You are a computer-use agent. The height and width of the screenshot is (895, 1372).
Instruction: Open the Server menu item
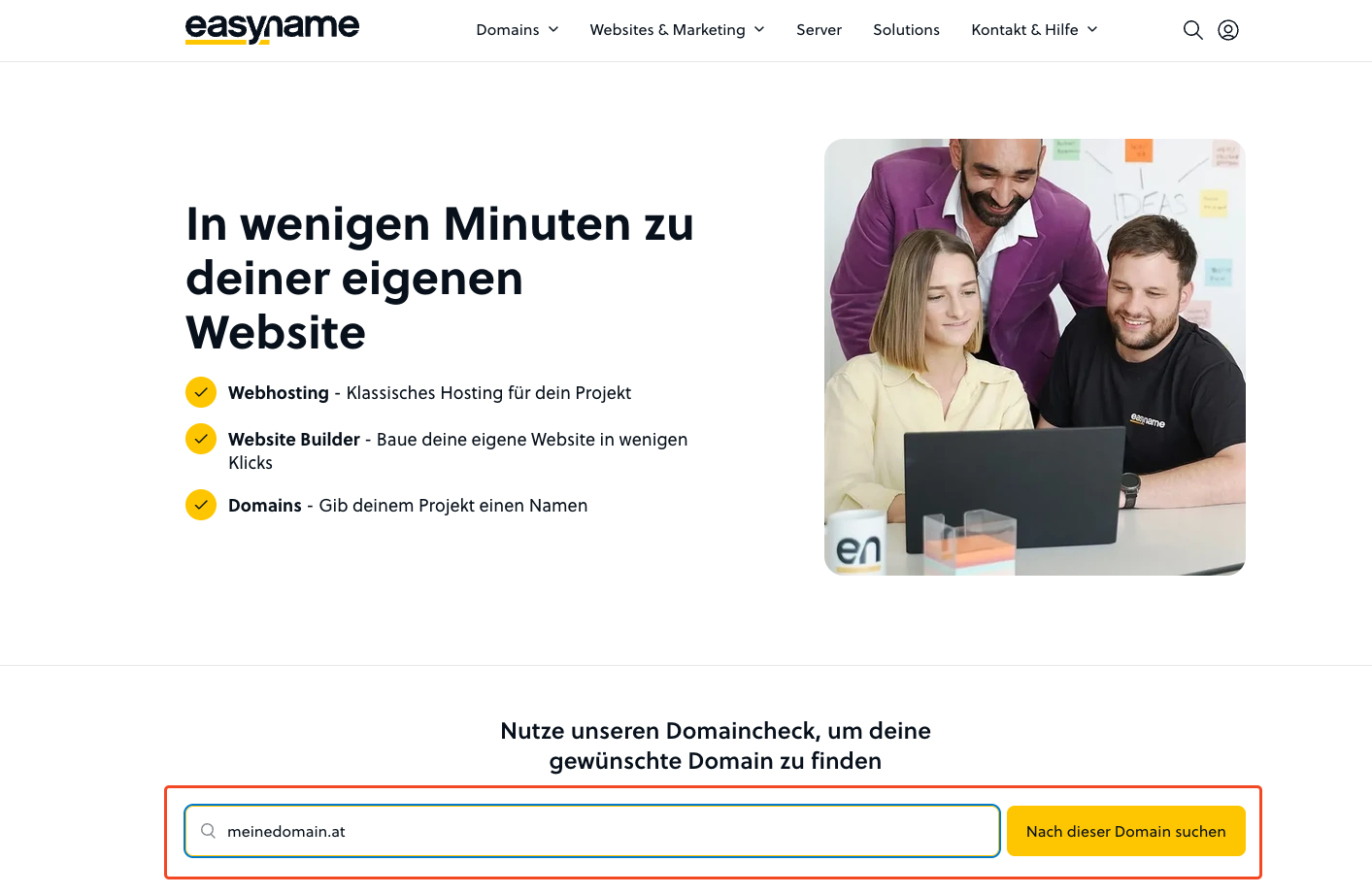pyautogui.click(x=819, y=30)
